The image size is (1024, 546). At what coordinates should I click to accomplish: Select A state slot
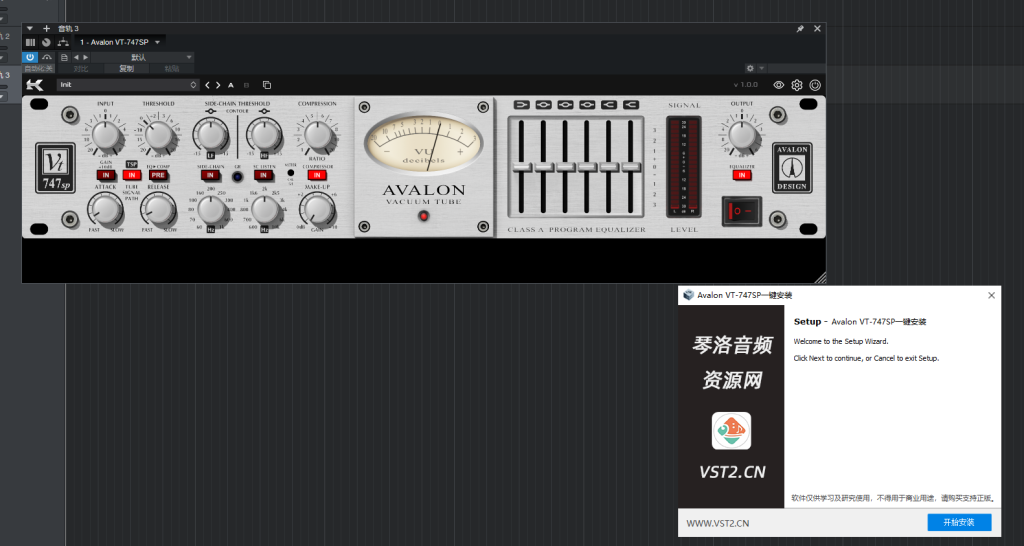[231, 85]
